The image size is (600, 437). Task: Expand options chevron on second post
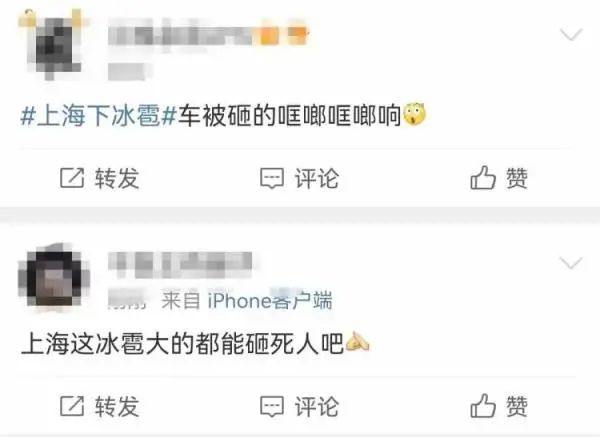571,263
